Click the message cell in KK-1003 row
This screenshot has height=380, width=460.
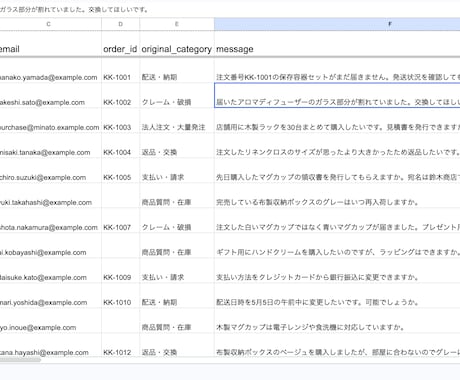[x=337, y=121]
